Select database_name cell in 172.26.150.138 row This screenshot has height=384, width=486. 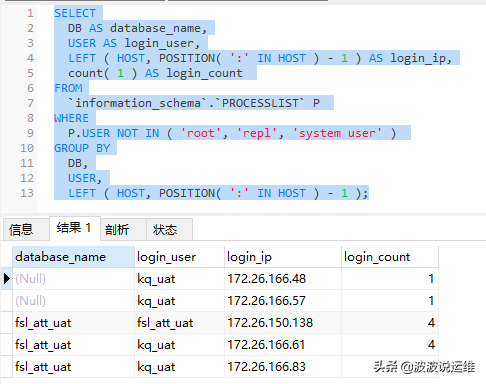pos(73,323)
